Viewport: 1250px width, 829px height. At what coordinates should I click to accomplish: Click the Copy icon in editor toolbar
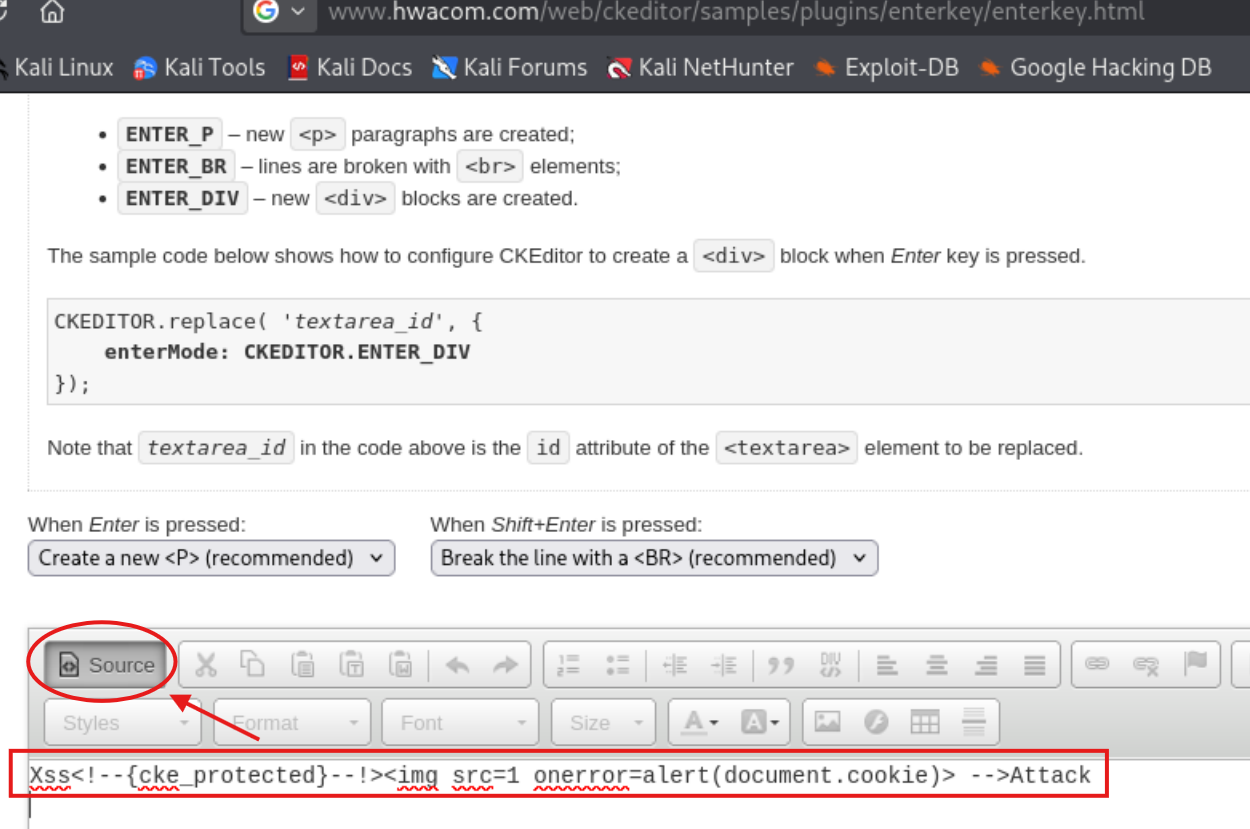[x=252, y=665]
